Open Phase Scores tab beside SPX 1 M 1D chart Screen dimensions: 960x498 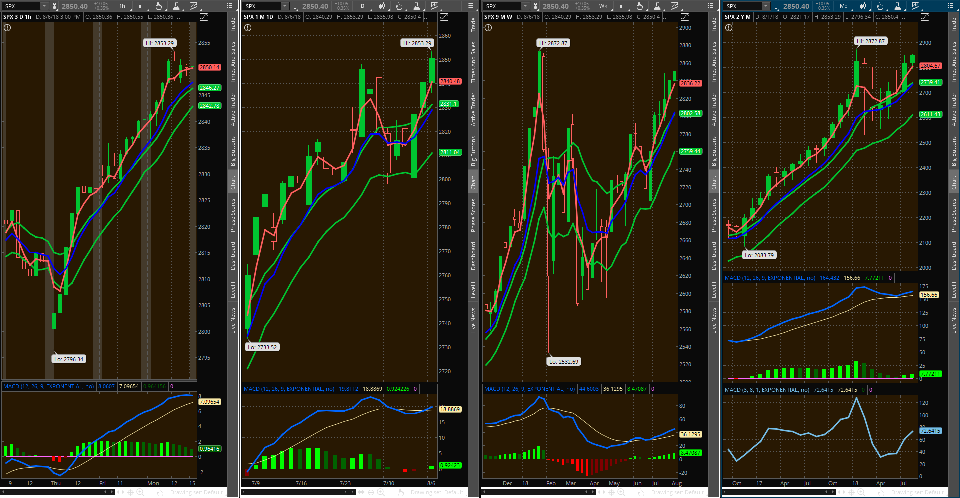(473, 214)
